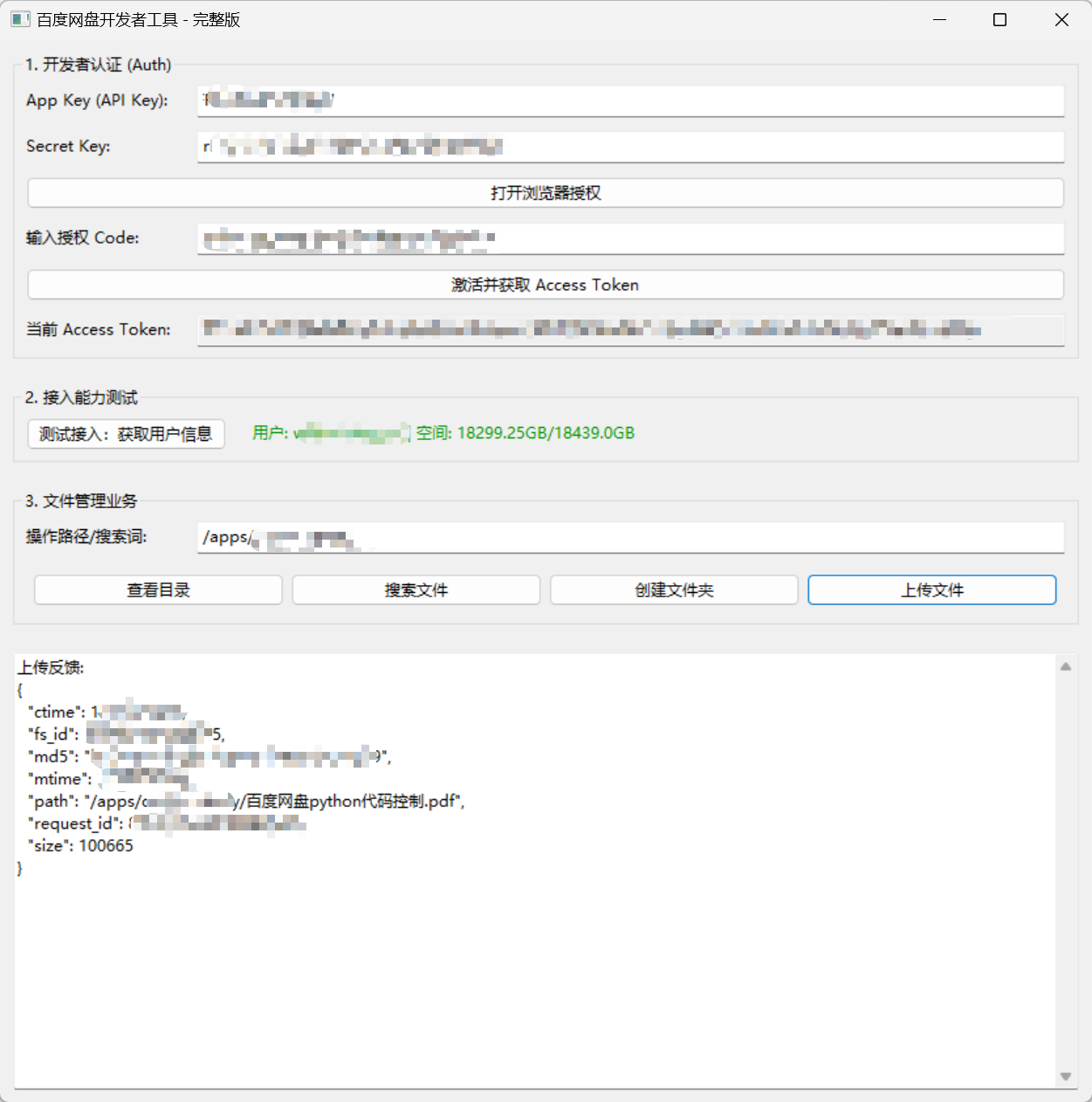Maximize the 百度网盘开发者工具 window
The width and height of the screenshot is (1092, 1102).
click(1000, 19)
